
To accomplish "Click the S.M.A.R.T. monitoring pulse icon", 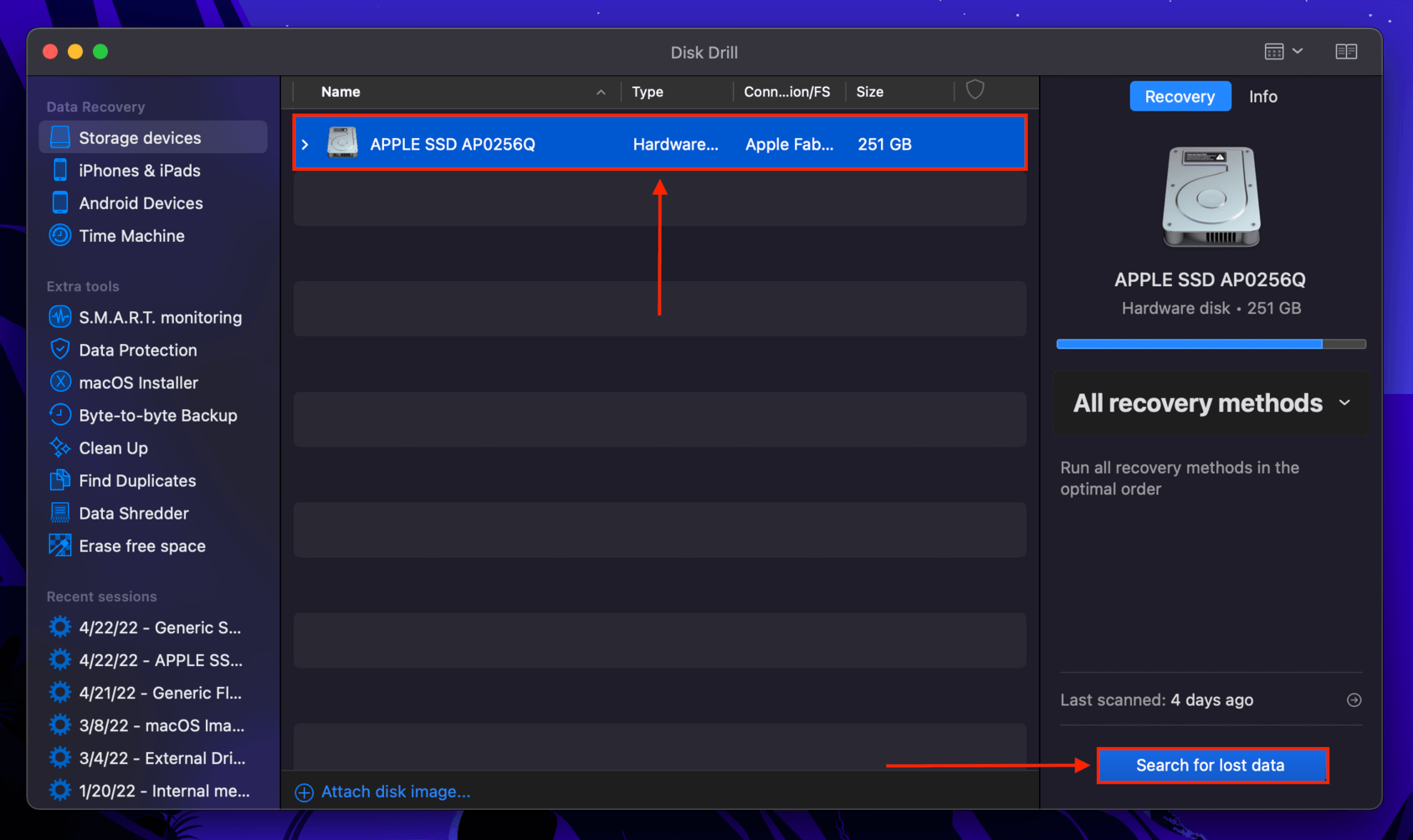I will coord(60,316).
